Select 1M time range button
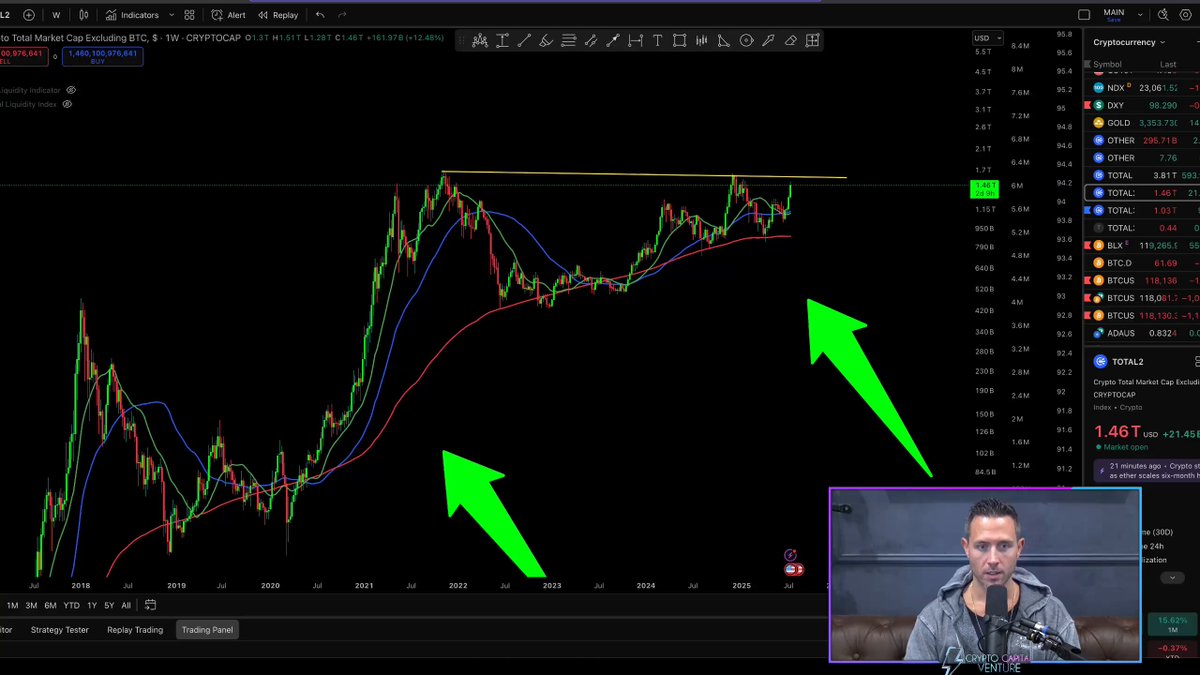 pyautogui.click(x=13, y=605)
